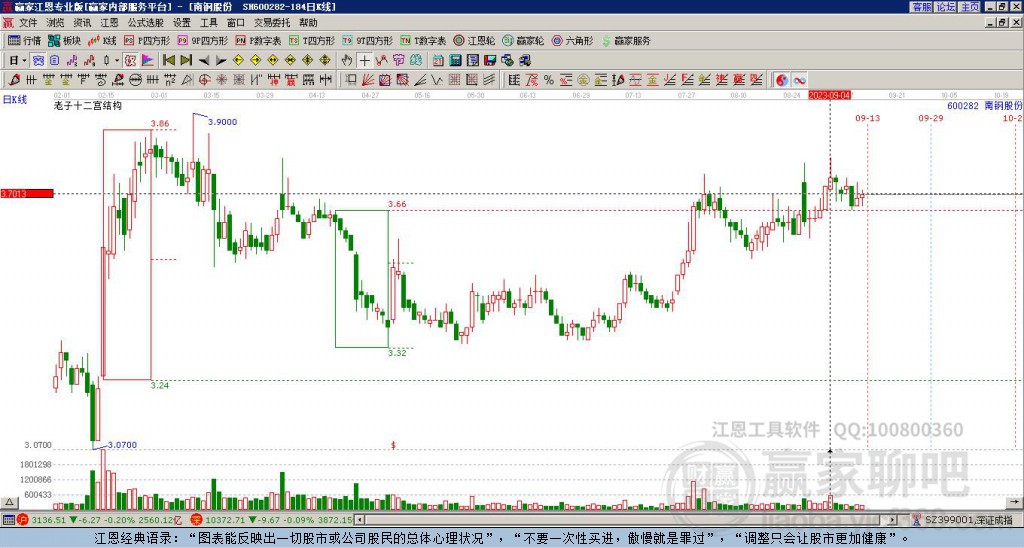Open the 赢家轮 tool
1024x548 pixels.
tap(523, 40)
